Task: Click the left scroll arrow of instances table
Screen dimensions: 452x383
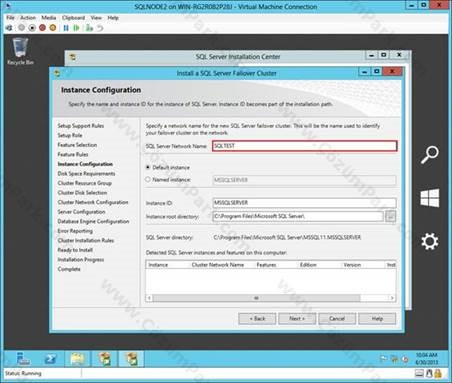Action: 149,298
